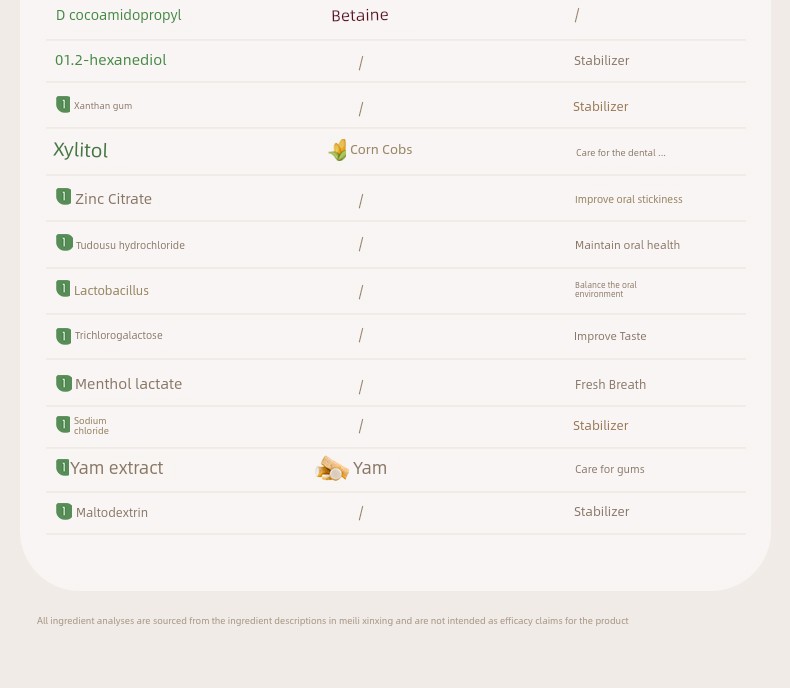Click the corn cob icon

[338, 150]
